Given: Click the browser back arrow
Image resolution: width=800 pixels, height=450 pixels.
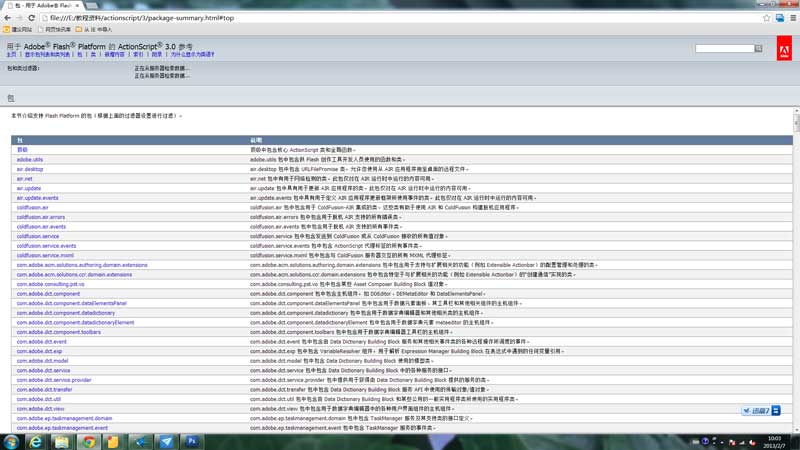Looking at the screenshot, I should tap(8, 18).
